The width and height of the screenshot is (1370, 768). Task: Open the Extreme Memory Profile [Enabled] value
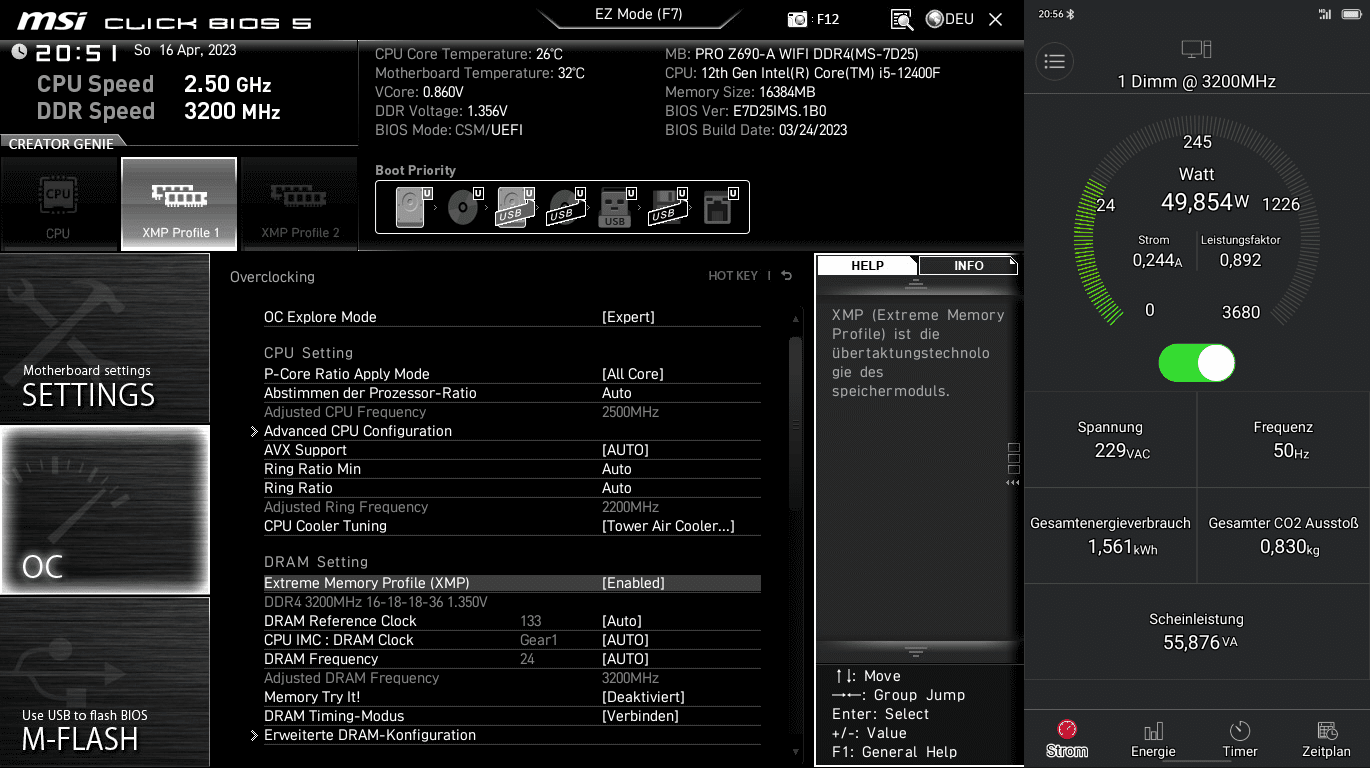pyautogui.click(x=633, y=583)
